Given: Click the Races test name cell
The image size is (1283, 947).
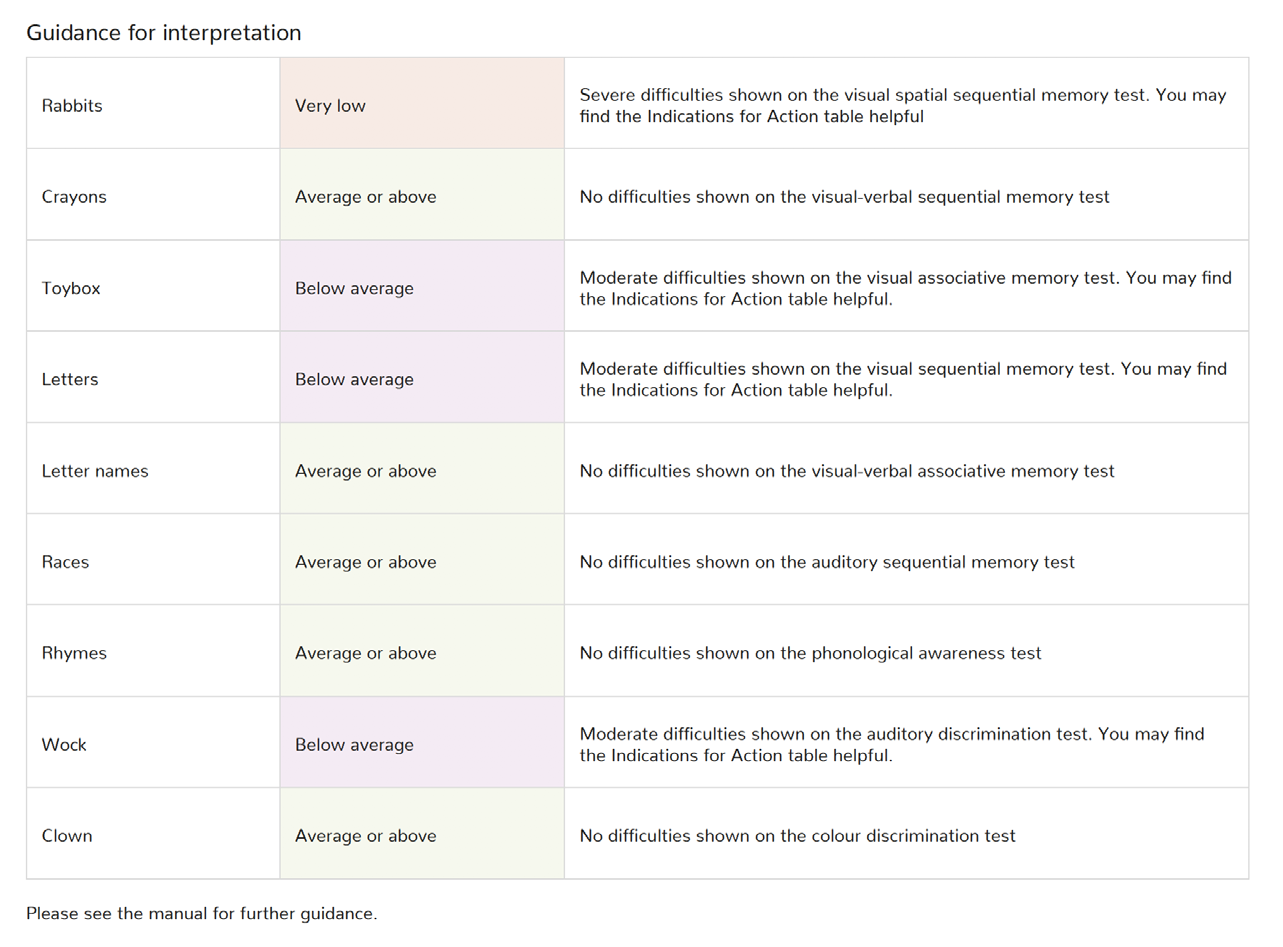Looking at the screenshot, I should (x=153, y=560).
